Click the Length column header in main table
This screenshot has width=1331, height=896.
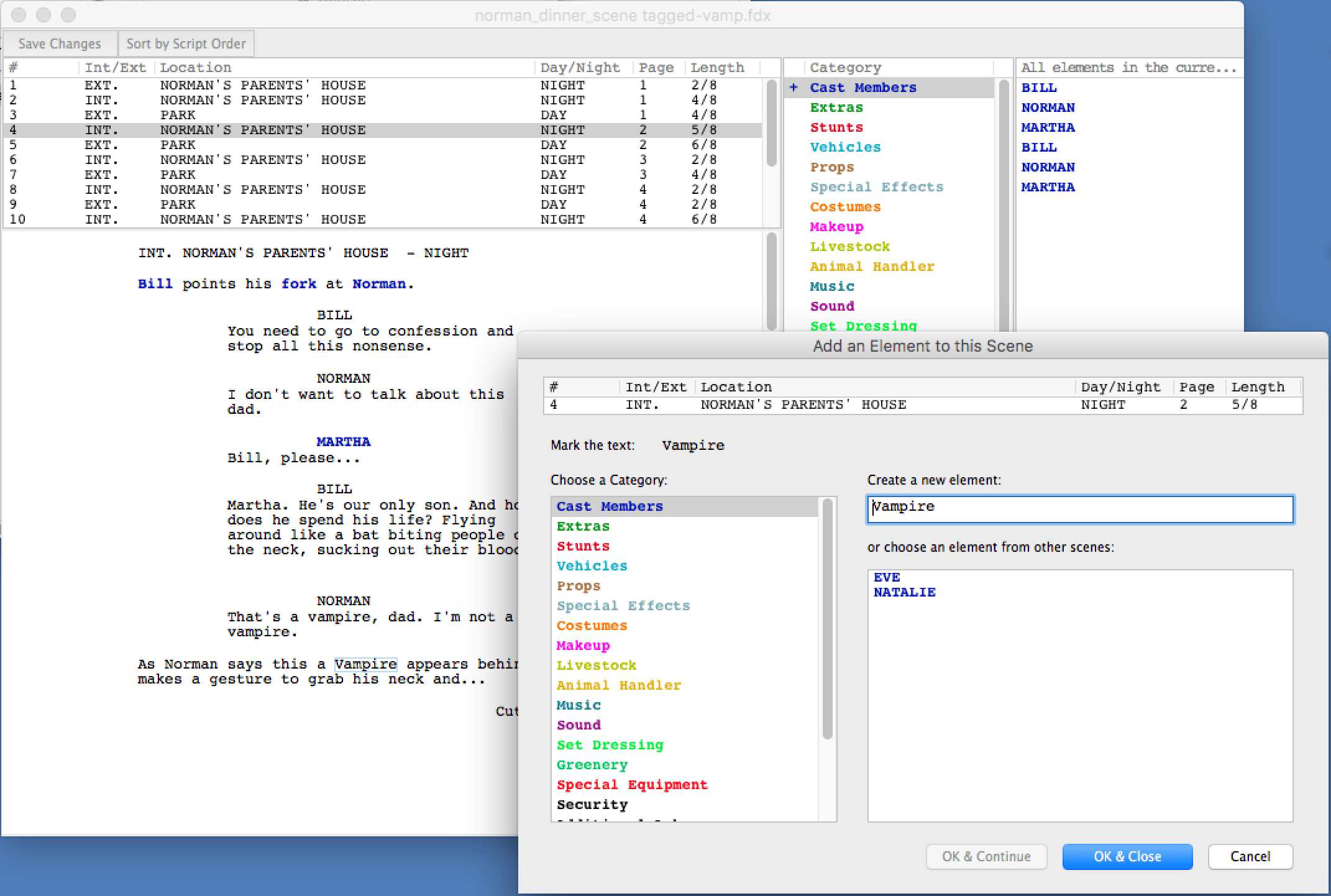tap(716, 68)
